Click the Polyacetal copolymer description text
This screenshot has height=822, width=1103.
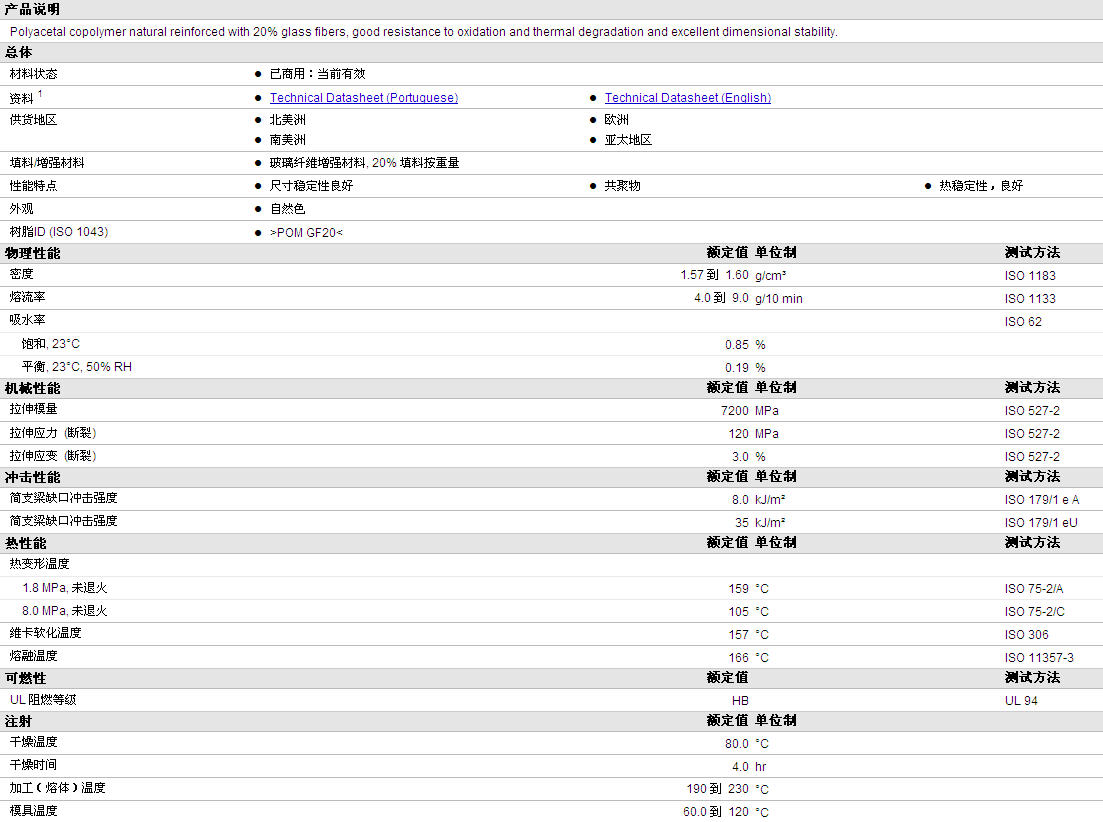coord(423,32)
